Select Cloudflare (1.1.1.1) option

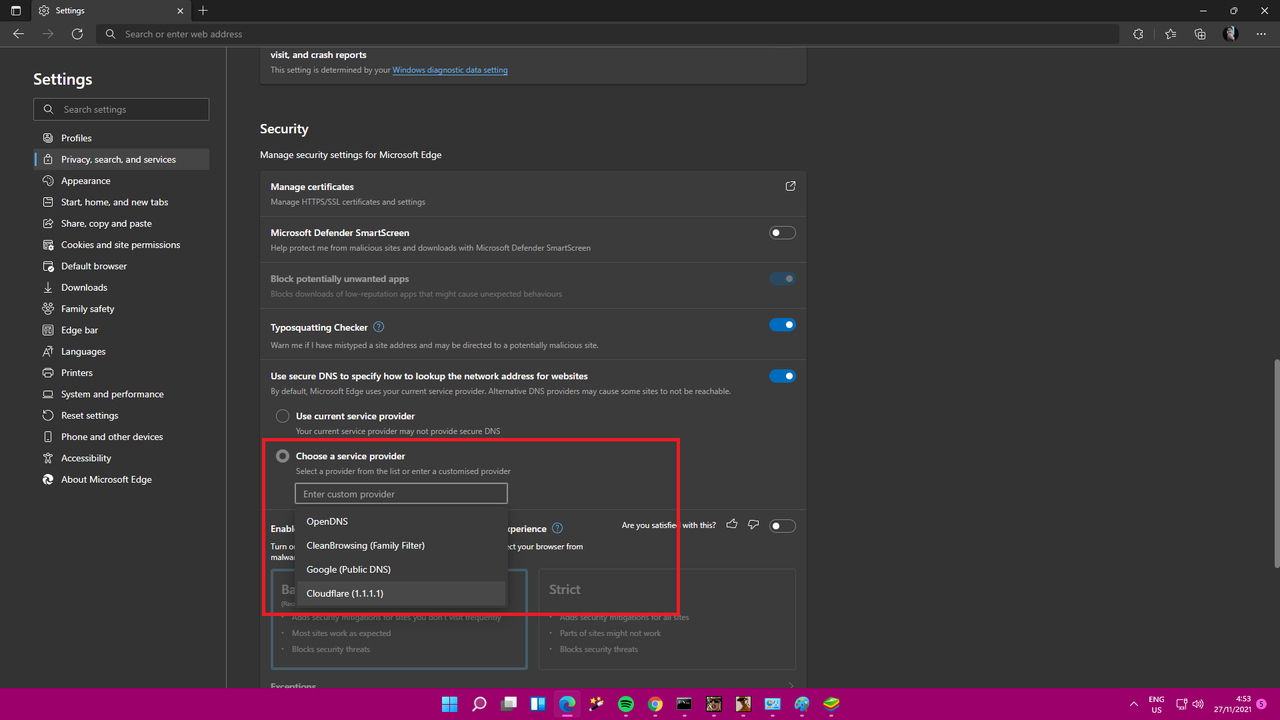pyautogui.click(x=402, y=593)
